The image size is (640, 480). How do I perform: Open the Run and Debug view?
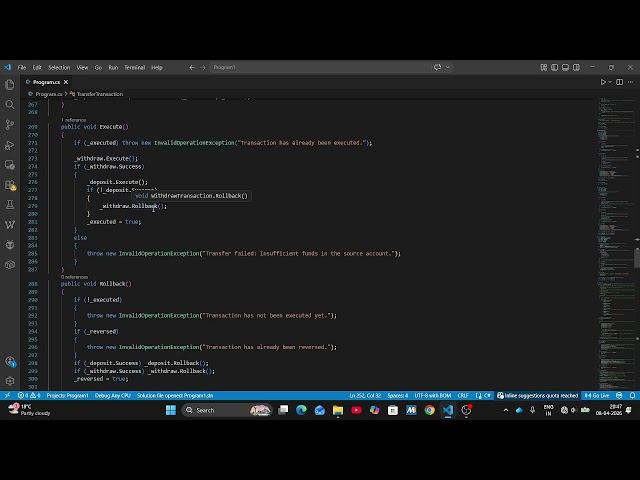(10, 145)
